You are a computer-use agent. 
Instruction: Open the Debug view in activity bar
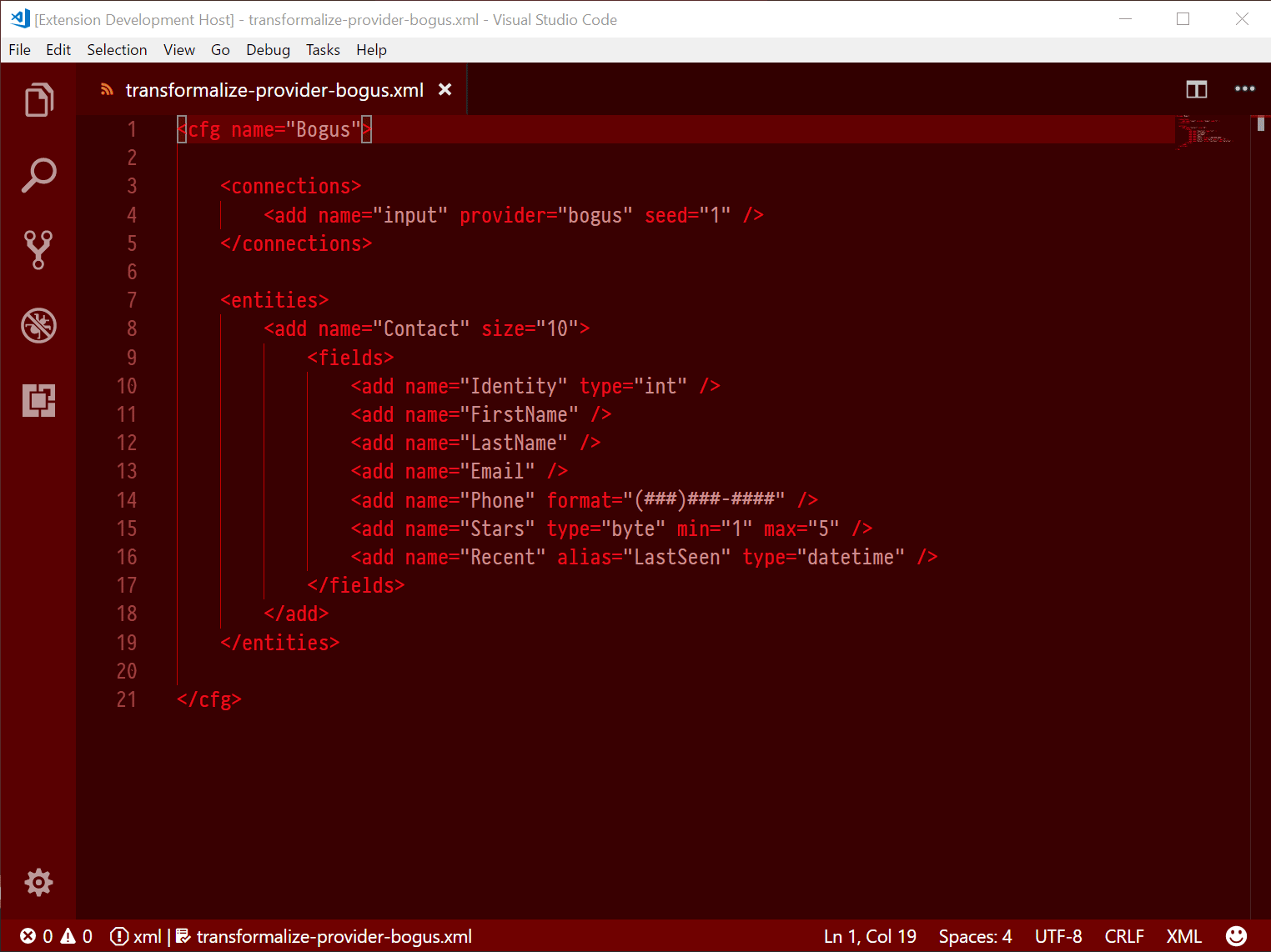(x=38, y=325)
